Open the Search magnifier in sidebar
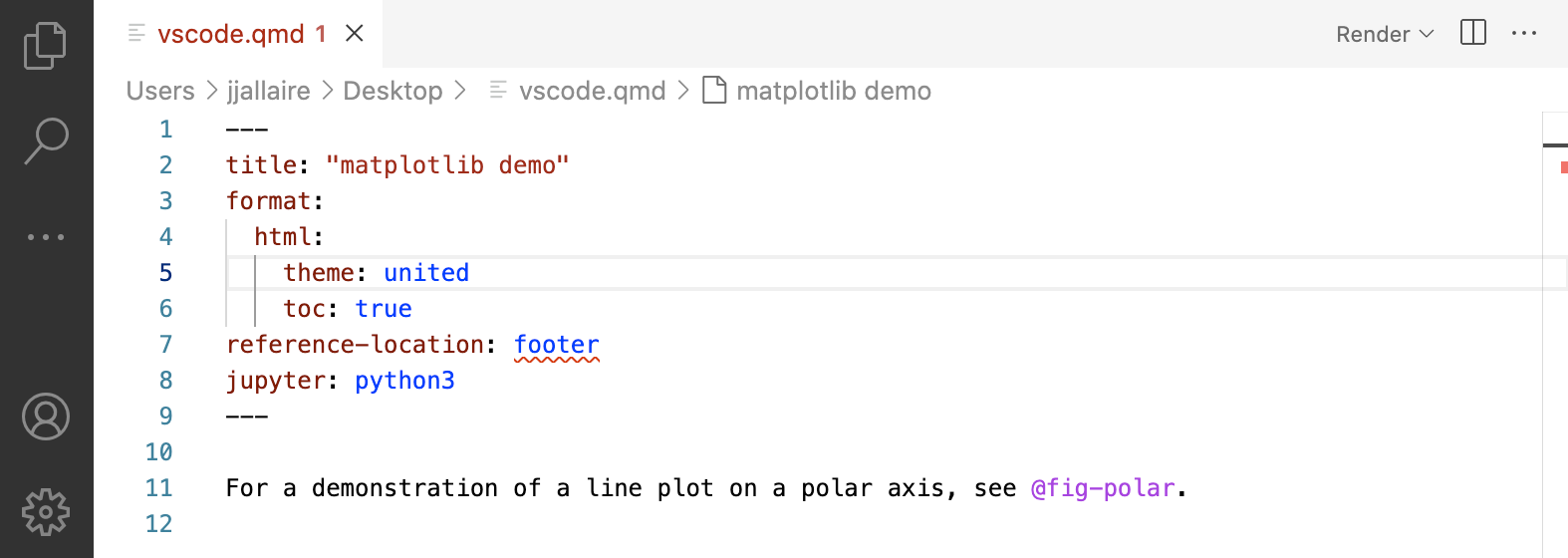Viewport: 1568px width, 558px height. coord(46,140)
